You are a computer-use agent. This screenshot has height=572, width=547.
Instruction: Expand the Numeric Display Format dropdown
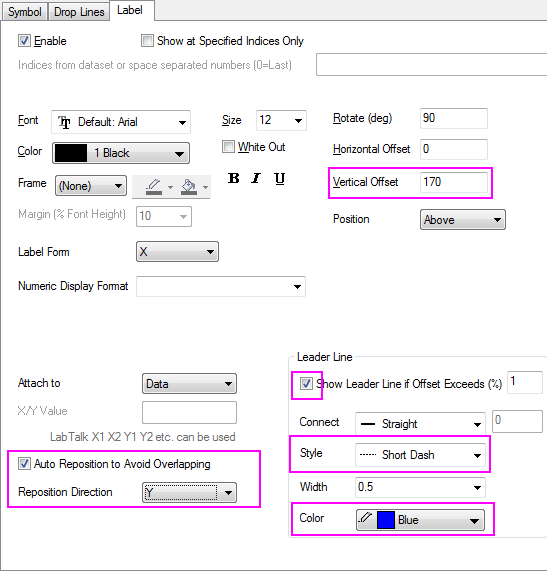(221, 286)
